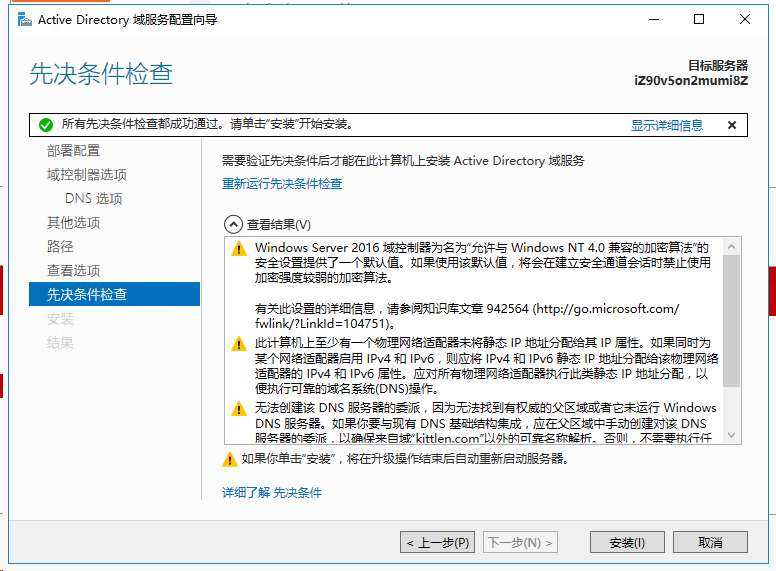Click the results list scrollbar thumb
Viewport: 776px width, 571px height.
(x=731, y=321)
